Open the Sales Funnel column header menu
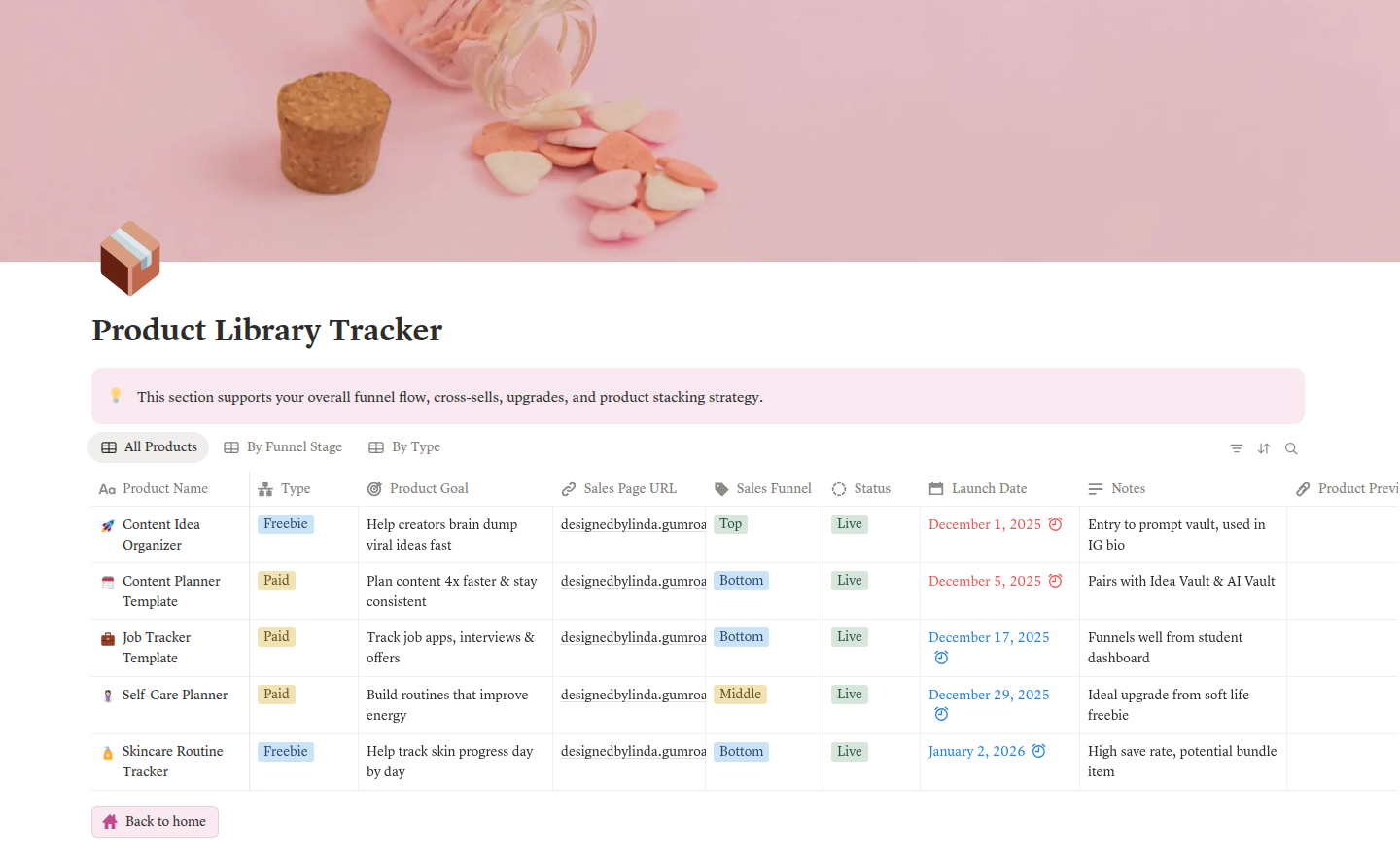Viewport: 1400px width, 857px height. [764, 489]
